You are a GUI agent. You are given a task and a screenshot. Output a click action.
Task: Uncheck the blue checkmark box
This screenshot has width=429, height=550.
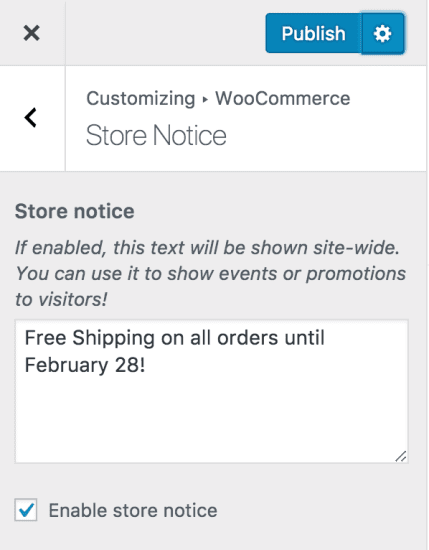(26, 510)
